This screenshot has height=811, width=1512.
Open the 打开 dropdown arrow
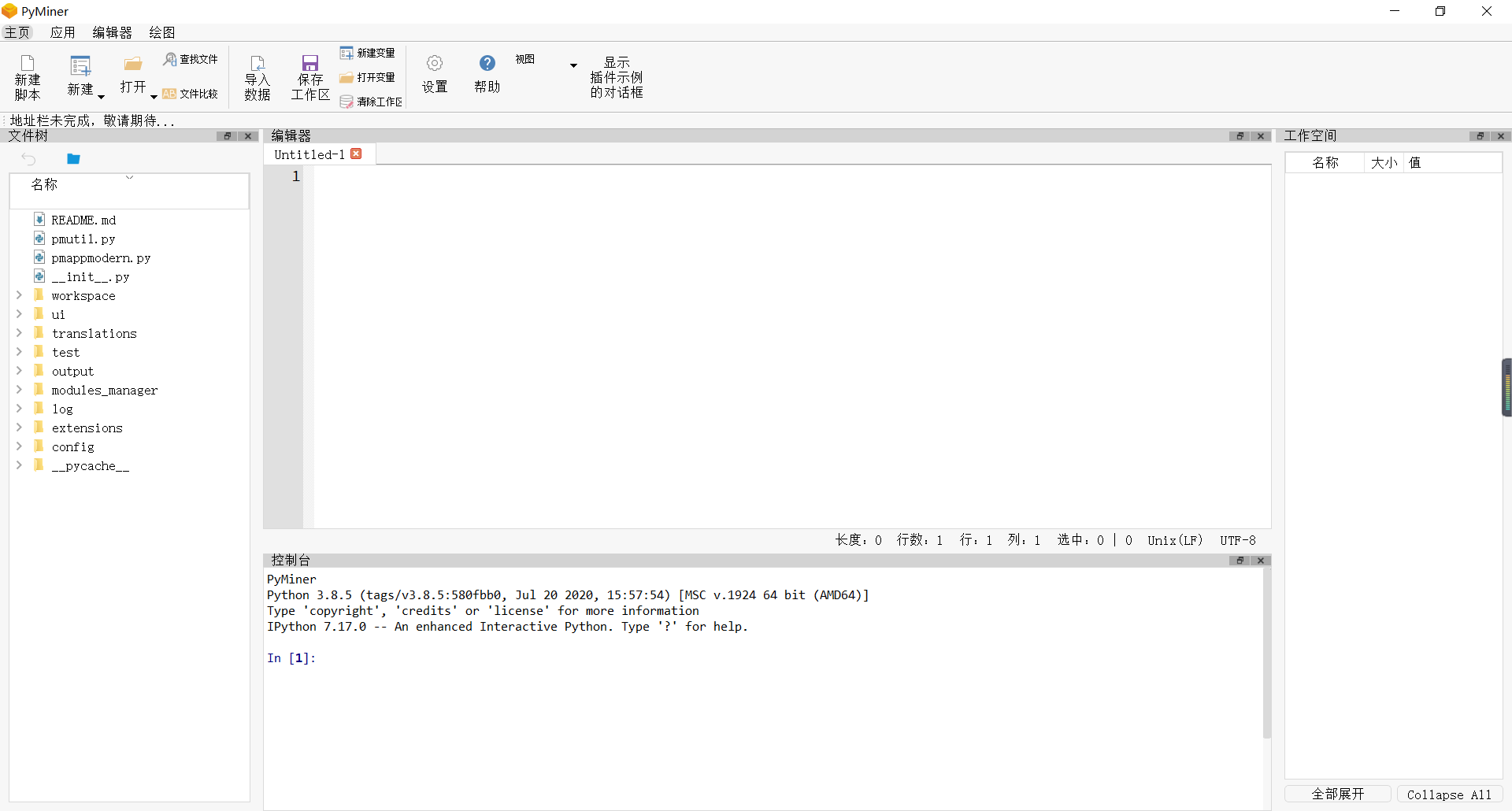coord(154,96)
